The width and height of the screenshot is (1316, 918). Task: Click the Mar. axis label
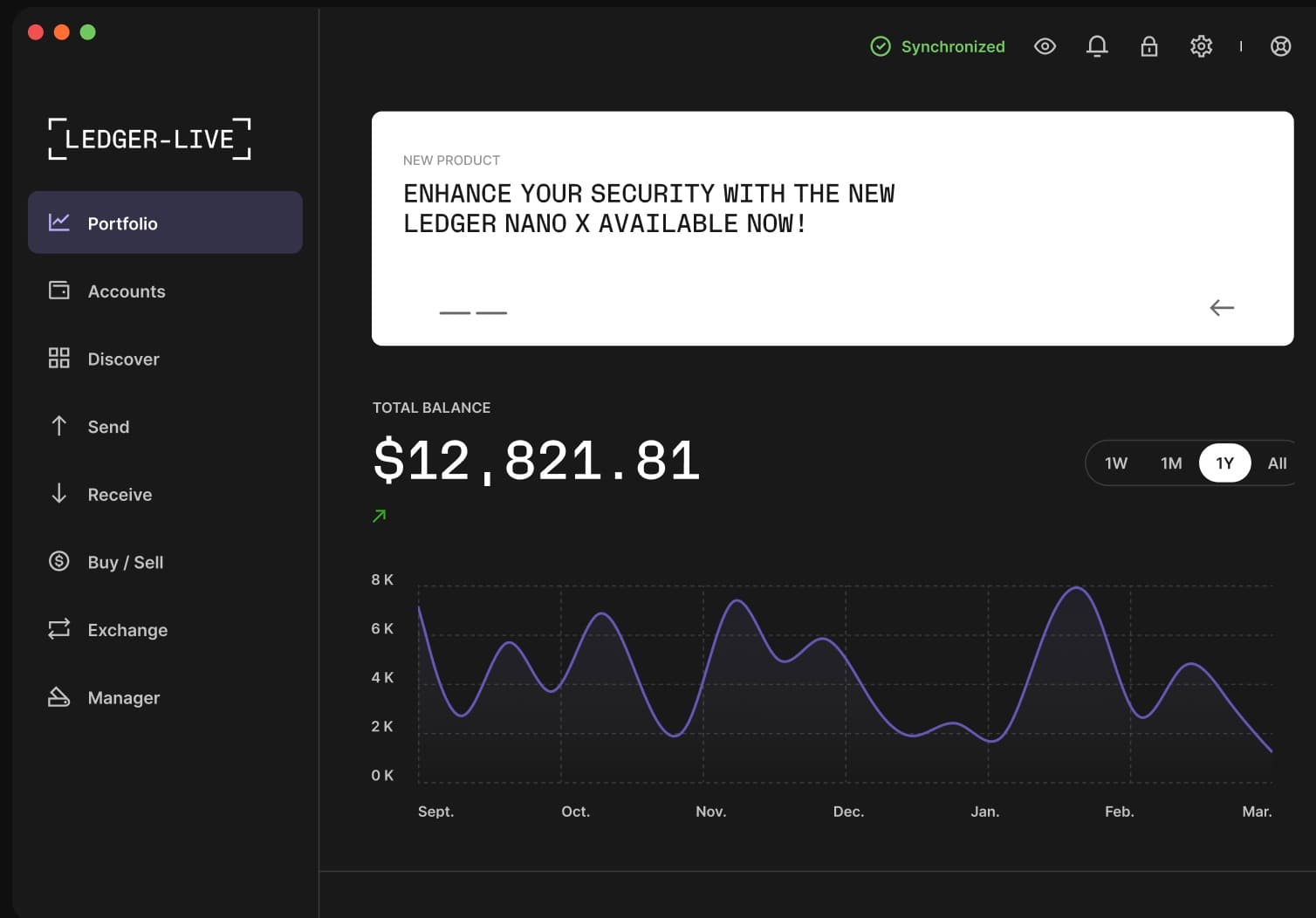click(x=1257, y=812)
